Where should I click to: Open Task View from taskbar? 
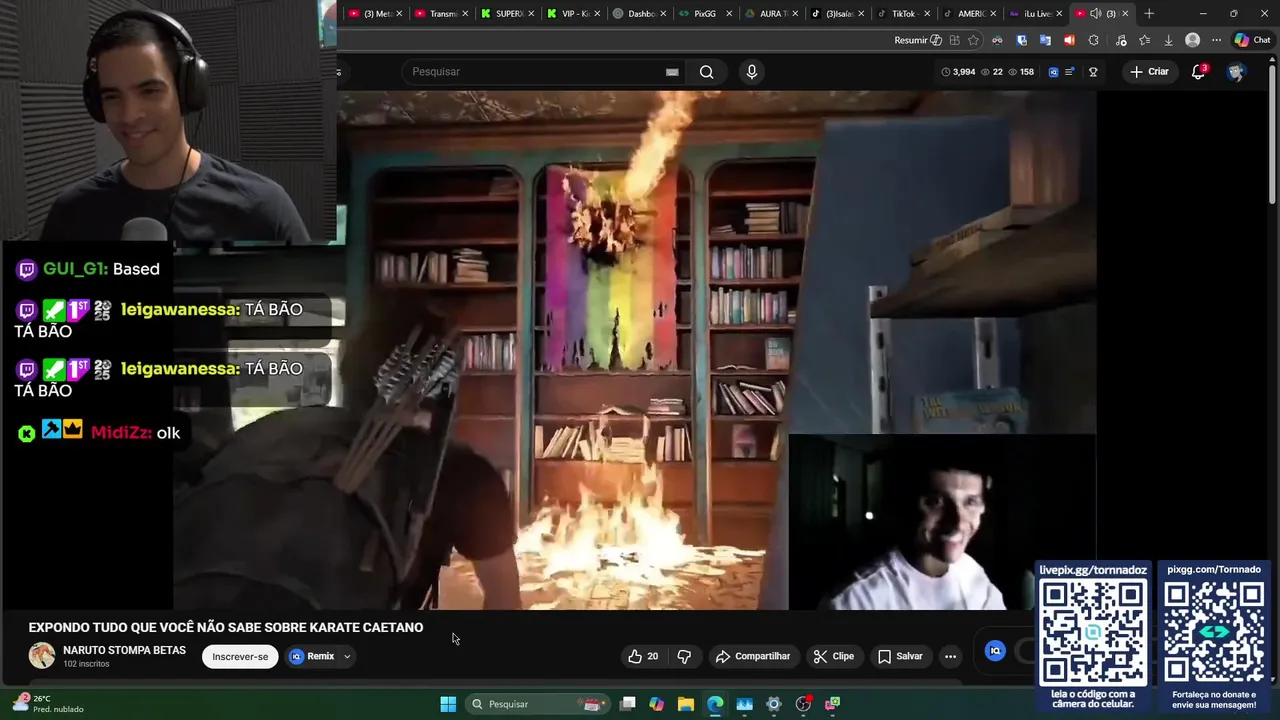[x=627, y=704]
